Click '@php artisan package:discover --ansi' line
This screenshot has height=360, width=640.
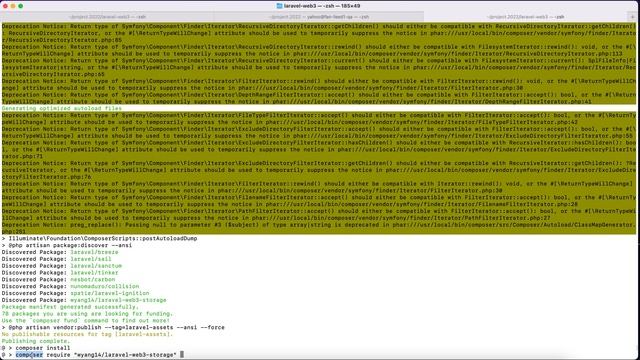click(67, 245)
